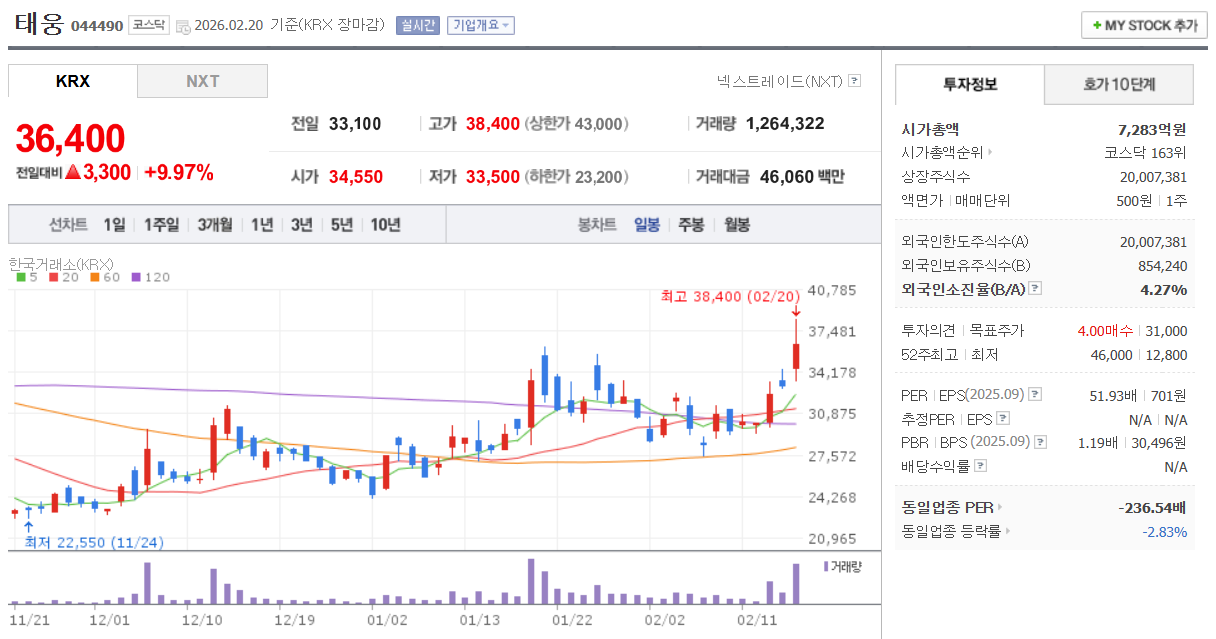1216x639 pixels.
Task: Enable 실시간 real-time quote mode
Action: (x=417, y=26)
